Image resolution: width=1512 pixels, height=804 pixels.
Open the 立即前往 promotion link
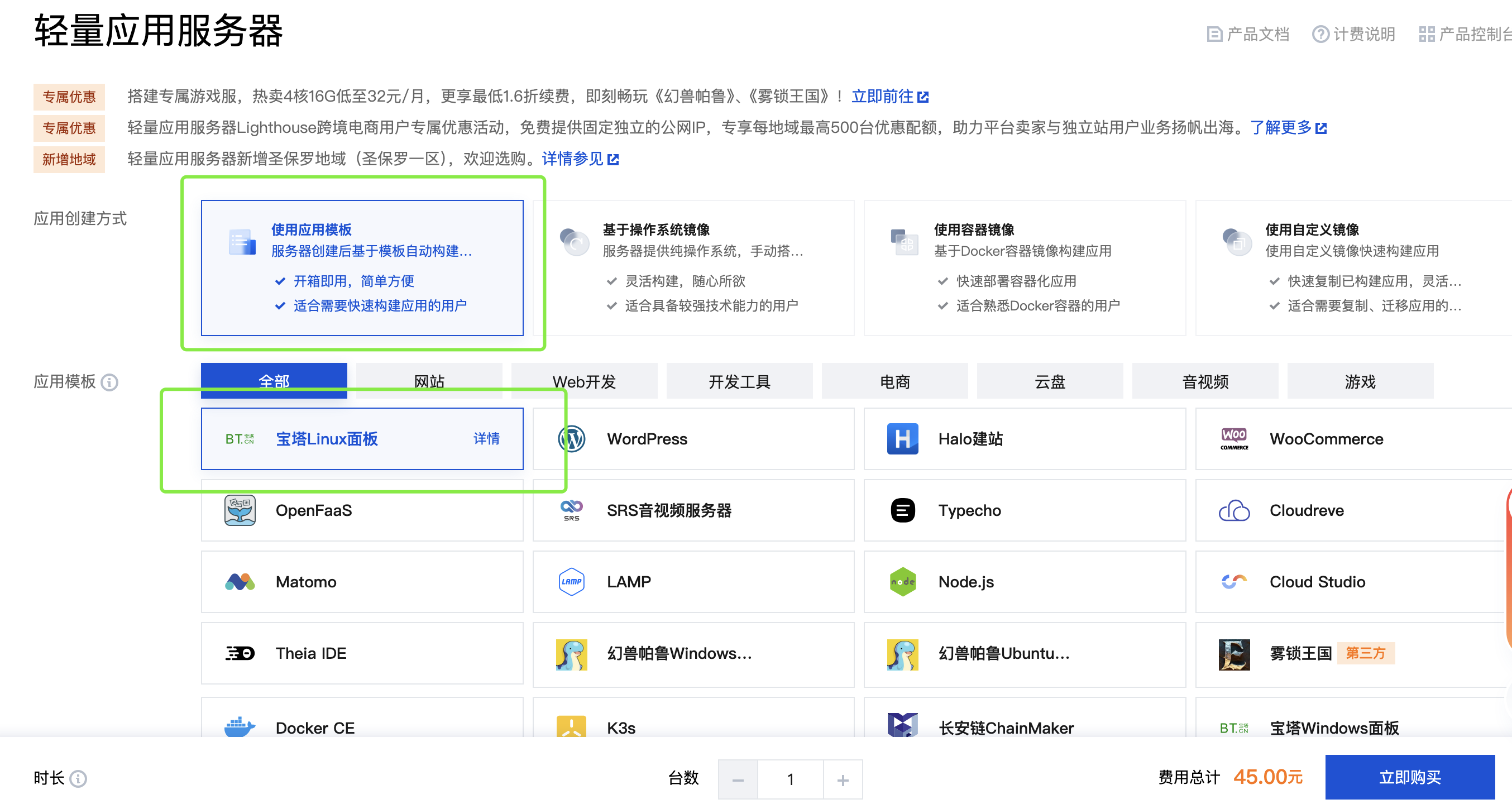pyautogui.click(x=889, y=96)
